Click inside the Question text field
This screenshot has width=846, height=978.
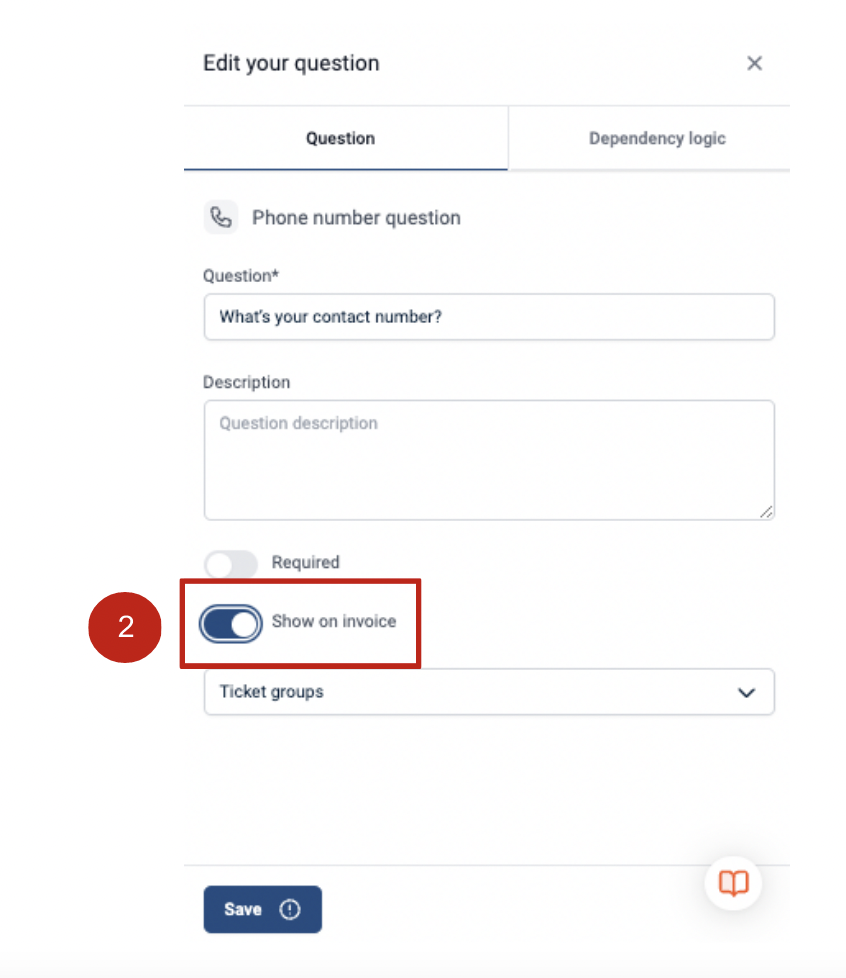(489, 316)
